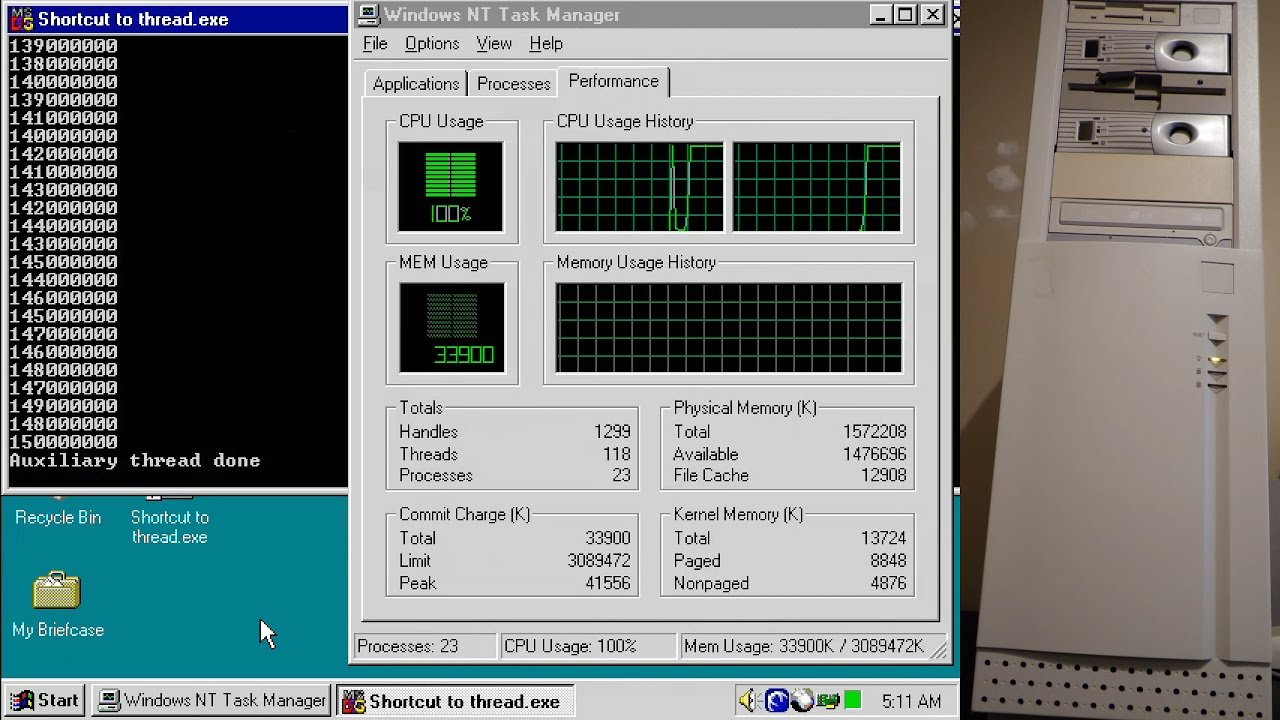The width and height of the screenshot is (1280, 720).
Task: Click the Physical Memory (K) group label
Action: 745,408
